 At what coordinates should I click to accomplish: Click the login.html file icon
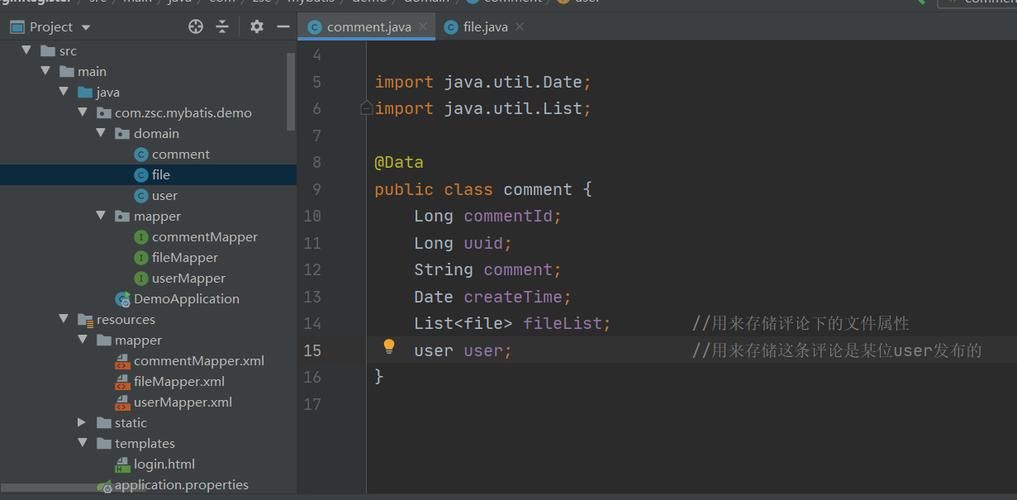(122, 464)
